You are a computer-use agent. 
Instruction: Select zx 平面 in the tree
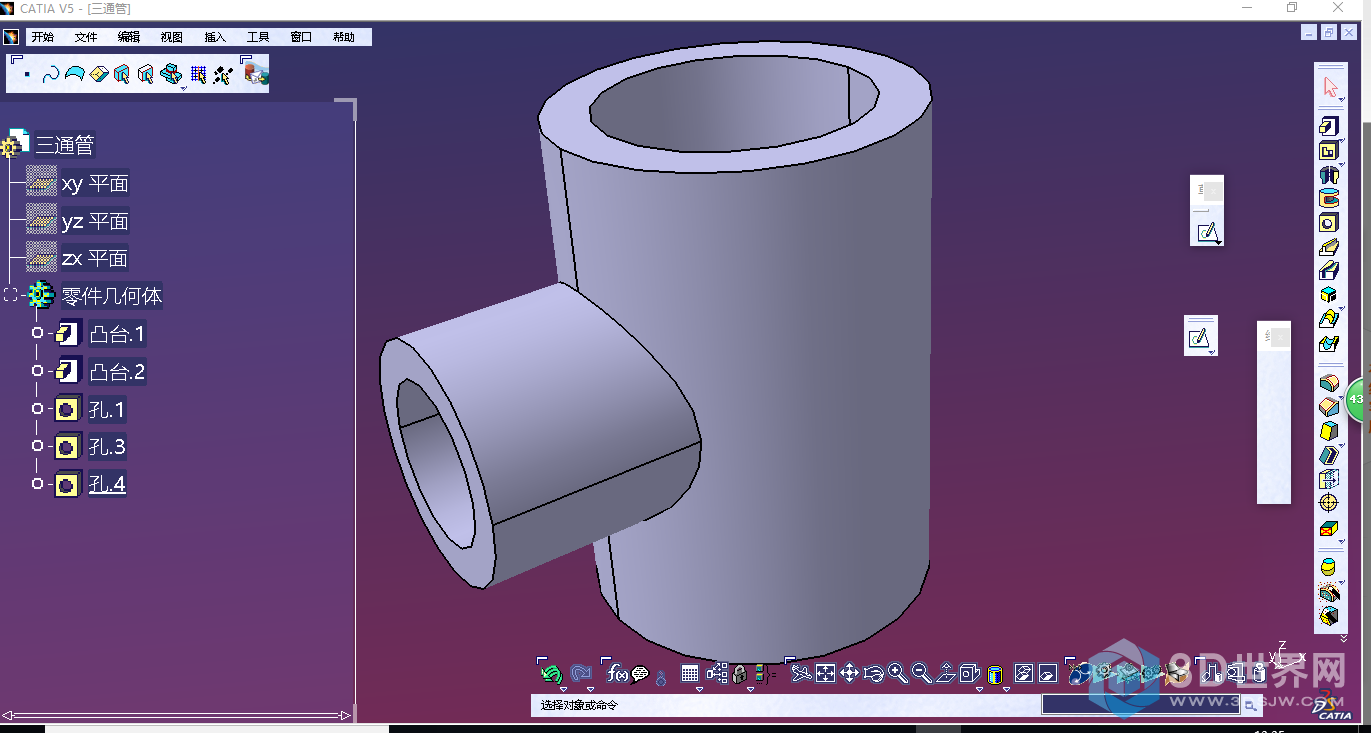tap(95, 258)
